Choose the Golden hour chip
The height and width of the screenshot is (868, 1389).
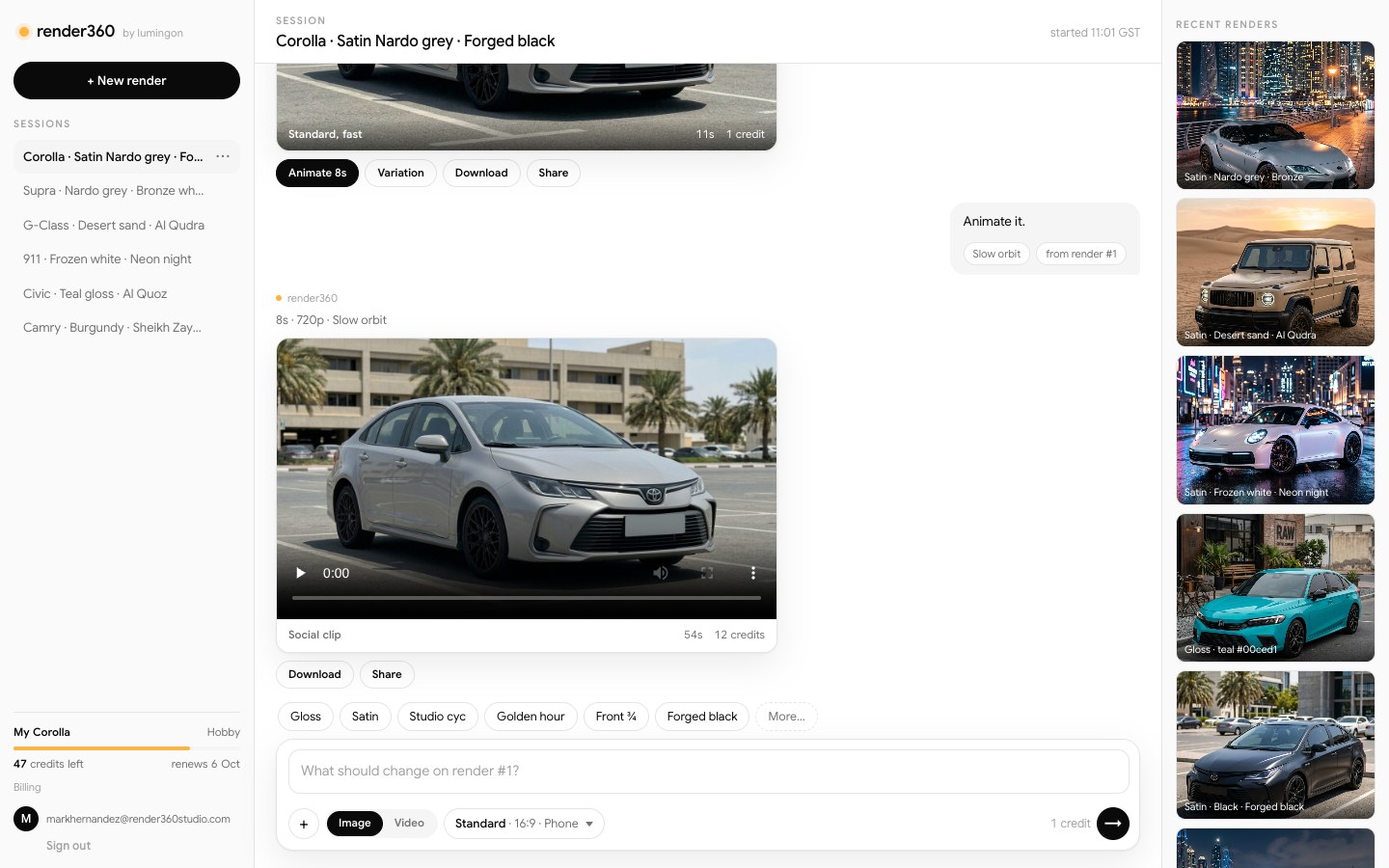pyautogui.click(x=531, y=717)
